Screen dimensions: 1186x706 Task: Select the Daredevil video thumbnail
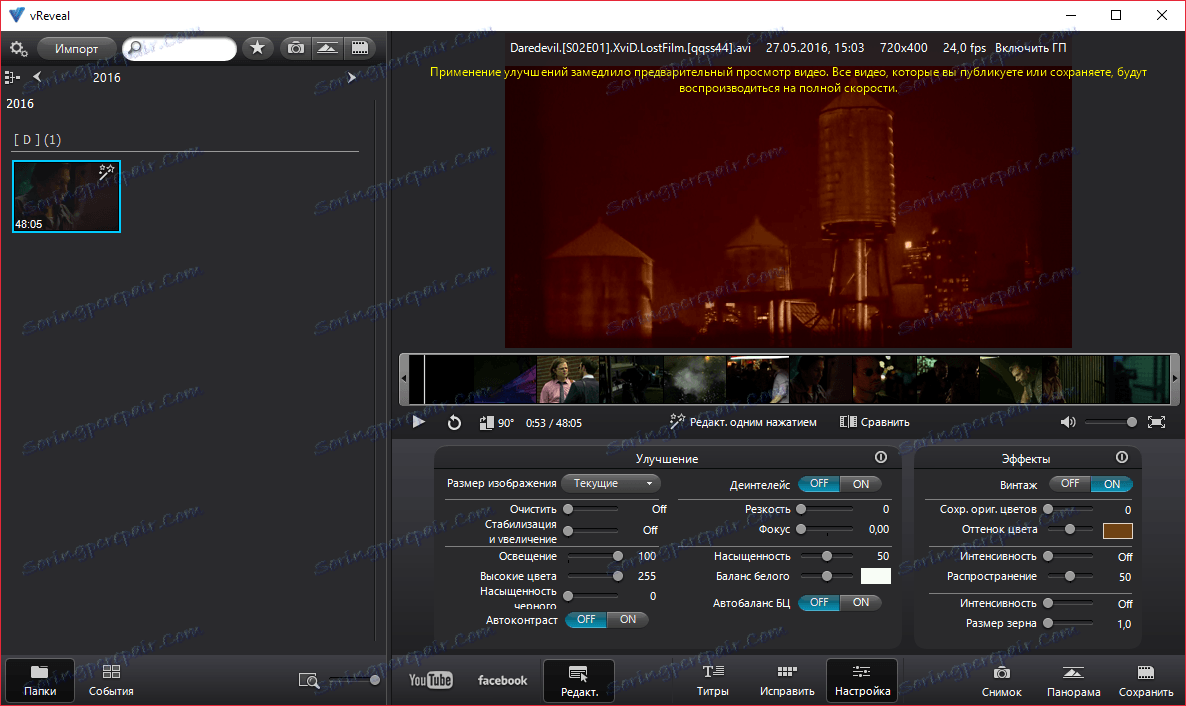(66, 197)
